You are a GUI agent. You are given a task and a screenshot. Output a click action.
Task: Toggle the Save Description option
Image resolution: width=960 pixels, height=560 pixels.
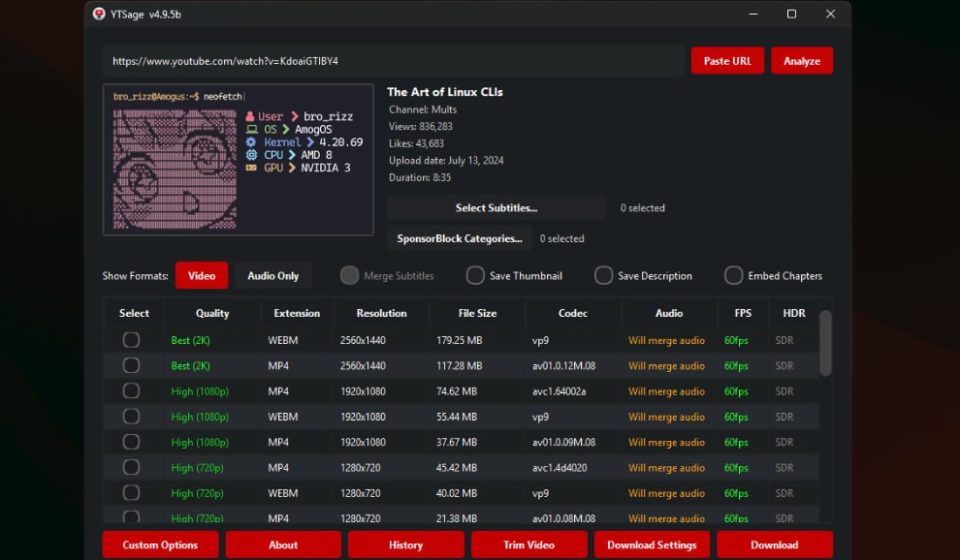click(x=604, y=276)
